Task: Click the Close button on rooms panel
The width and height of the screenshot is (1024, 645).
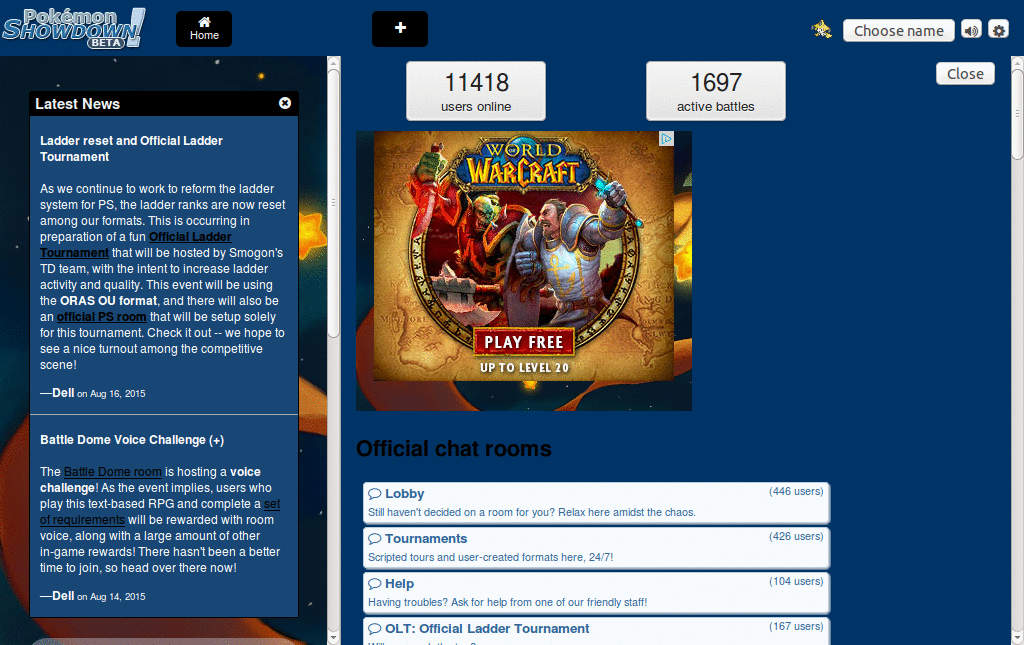Action: pos(965,74)
